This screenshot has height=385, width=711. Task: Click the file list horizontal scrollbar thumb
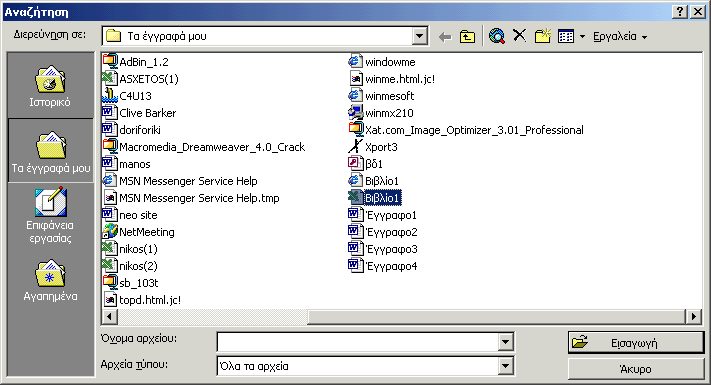coord(496,317)
